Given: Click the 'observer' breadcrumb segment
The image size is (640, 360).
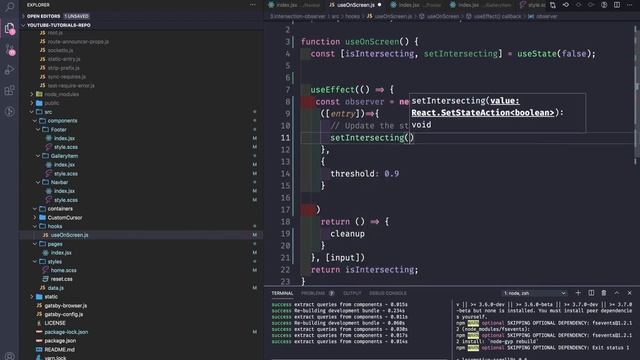Looking at the screenshot, I should coord(547,16).
